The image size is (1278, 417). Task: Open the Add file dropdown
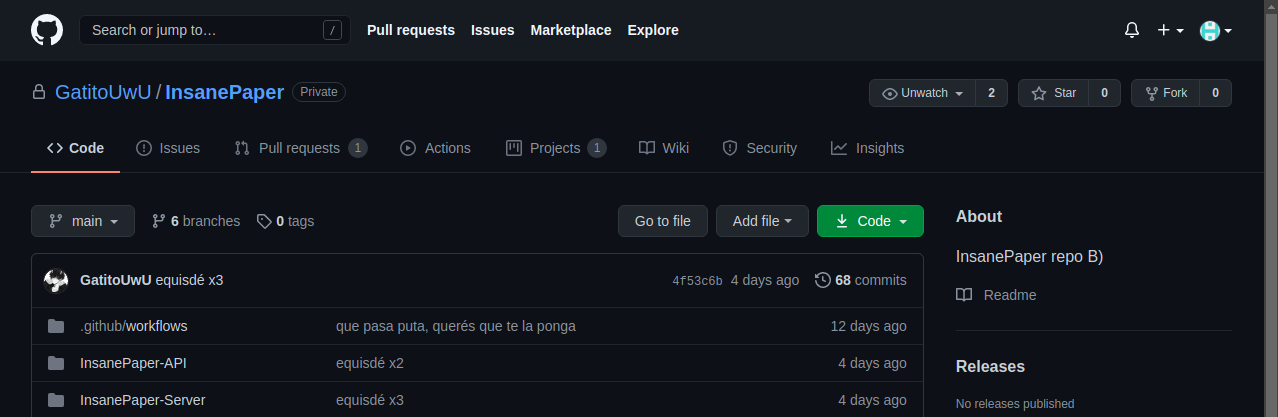[x=762, y=221]
